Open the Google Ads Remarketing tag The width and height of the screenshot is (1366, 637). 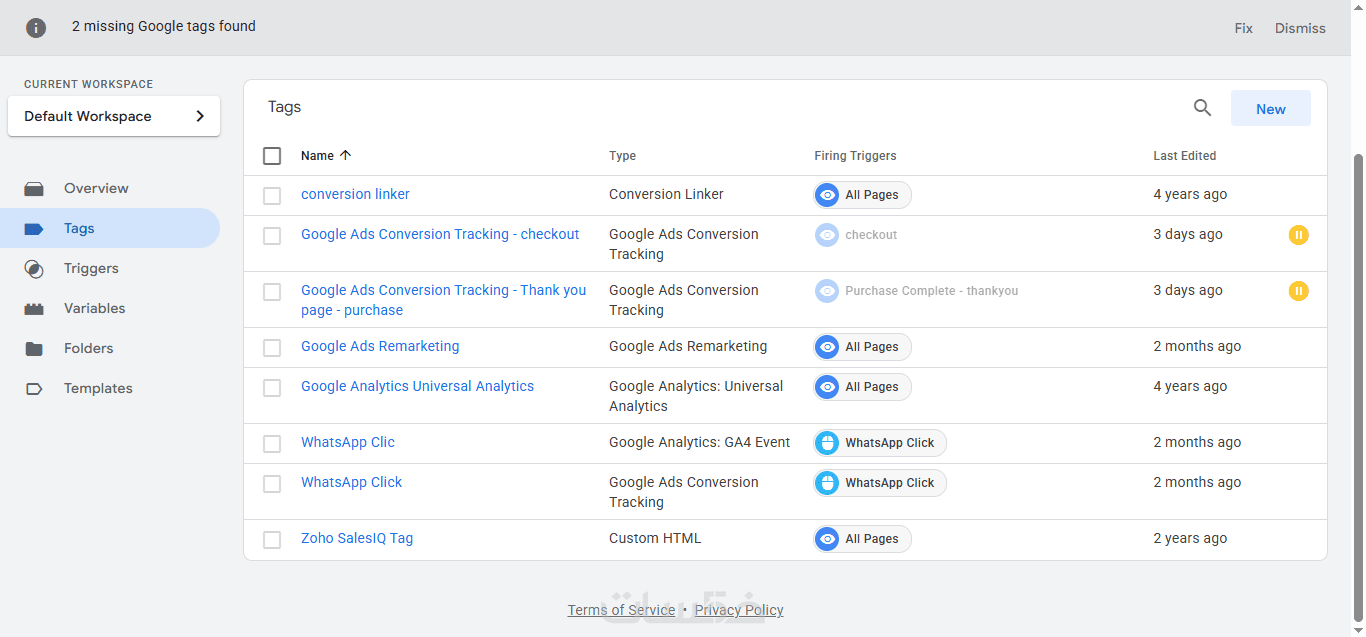380,346
